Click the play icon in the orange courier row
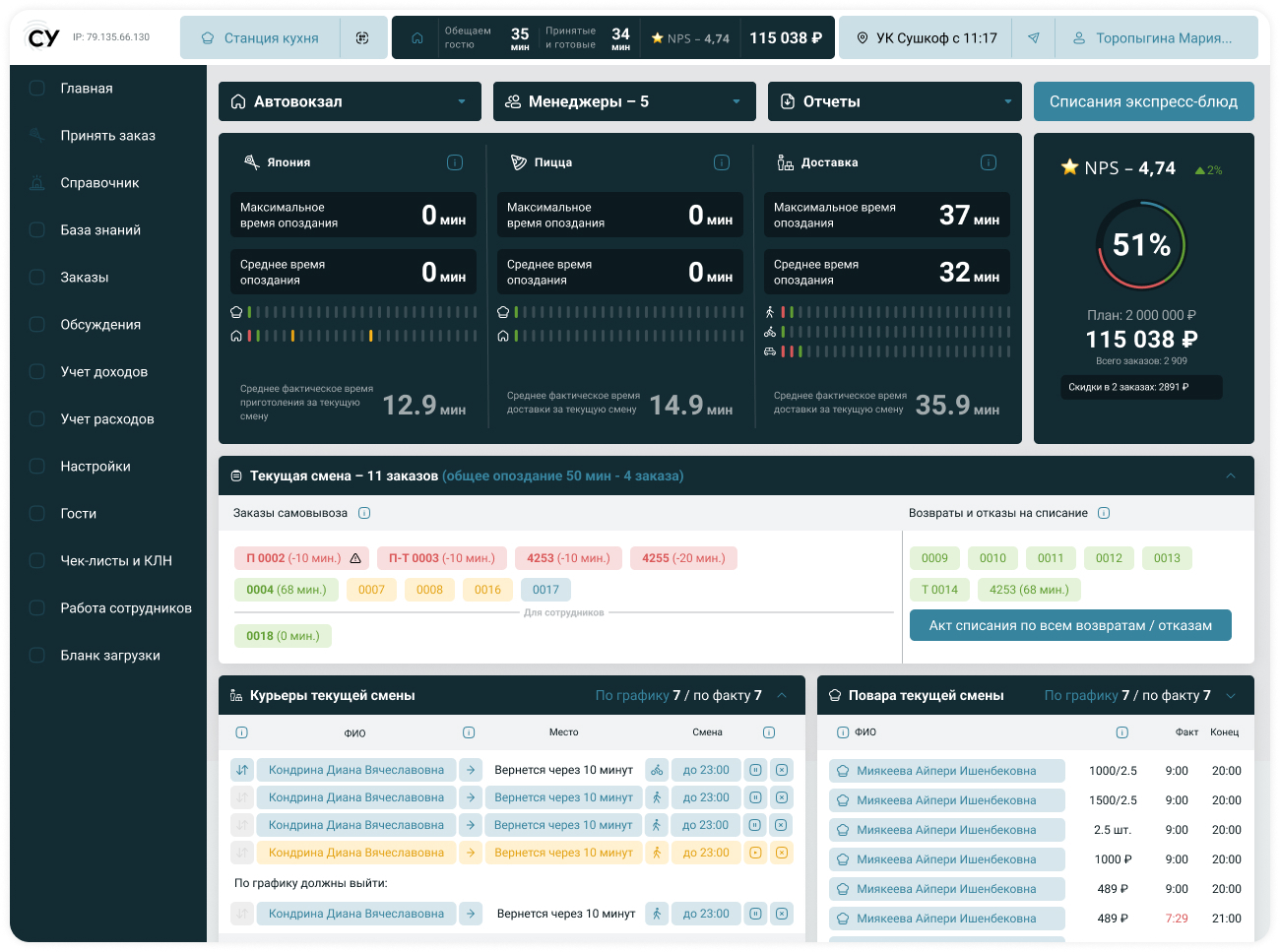Image resolution: width=1280 pixels, height=952 pixels. tap(755, 853)
